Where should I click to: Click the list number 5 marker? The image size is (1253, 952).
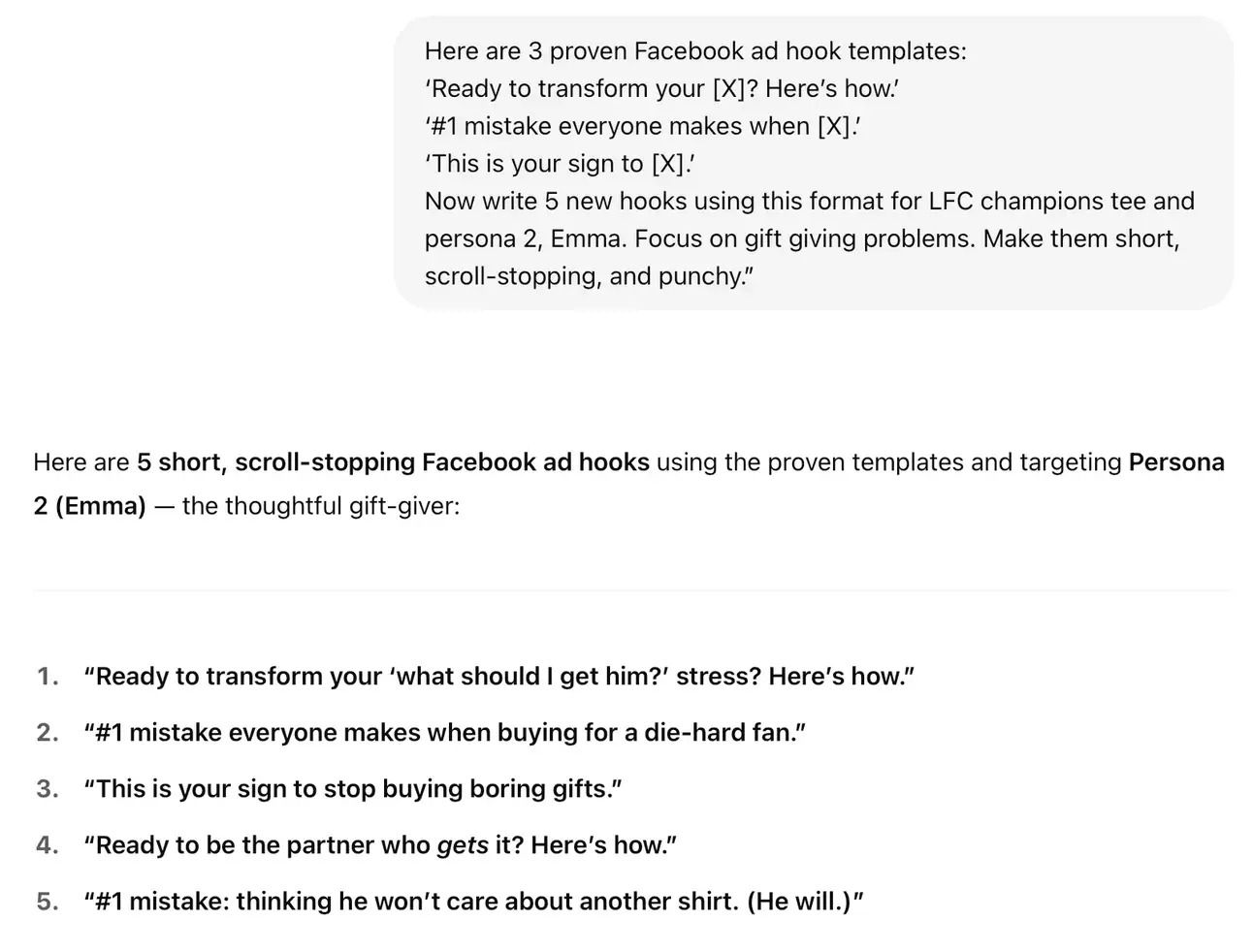coord(48,901)
